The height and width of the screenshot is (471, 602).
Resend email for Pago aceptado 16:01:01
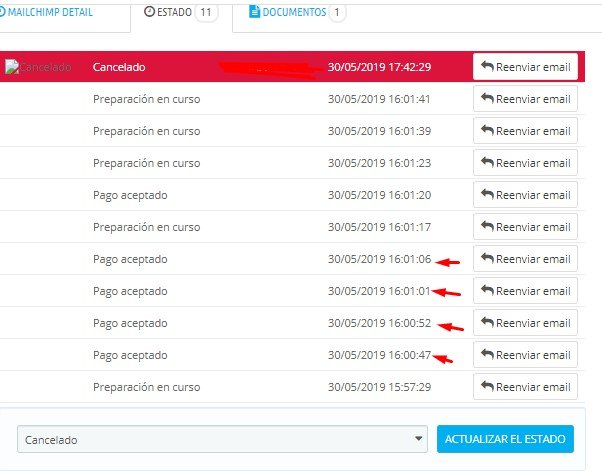(525, 291)
